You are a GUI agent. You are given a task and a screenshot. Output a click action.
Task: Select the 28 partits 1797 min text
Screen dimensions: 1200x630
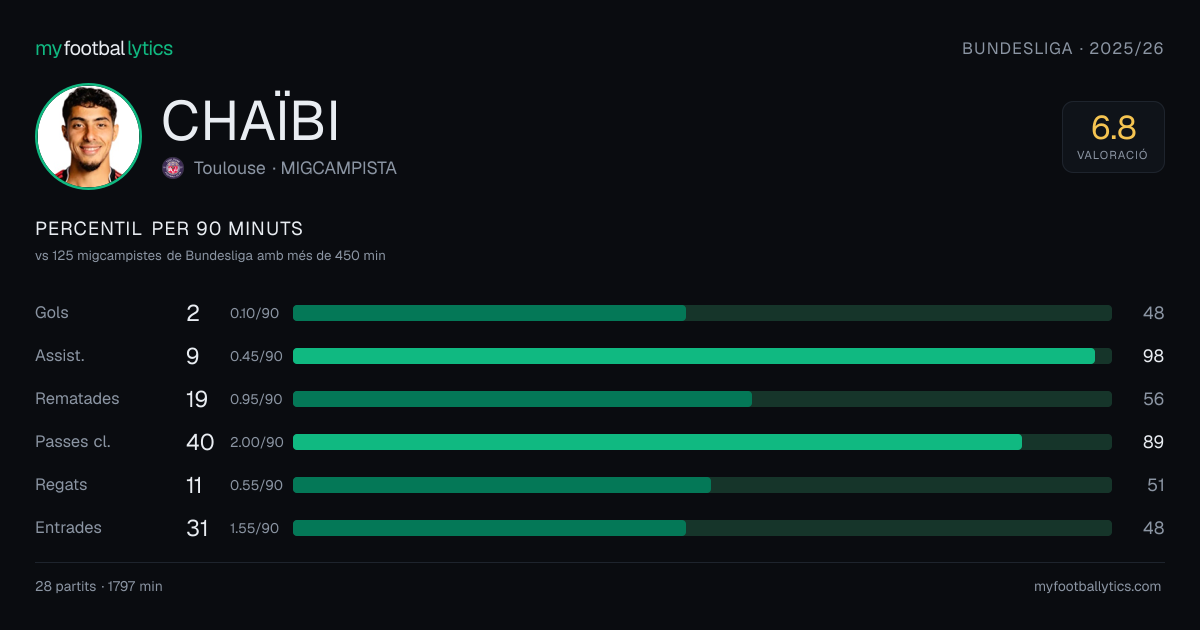99,587
